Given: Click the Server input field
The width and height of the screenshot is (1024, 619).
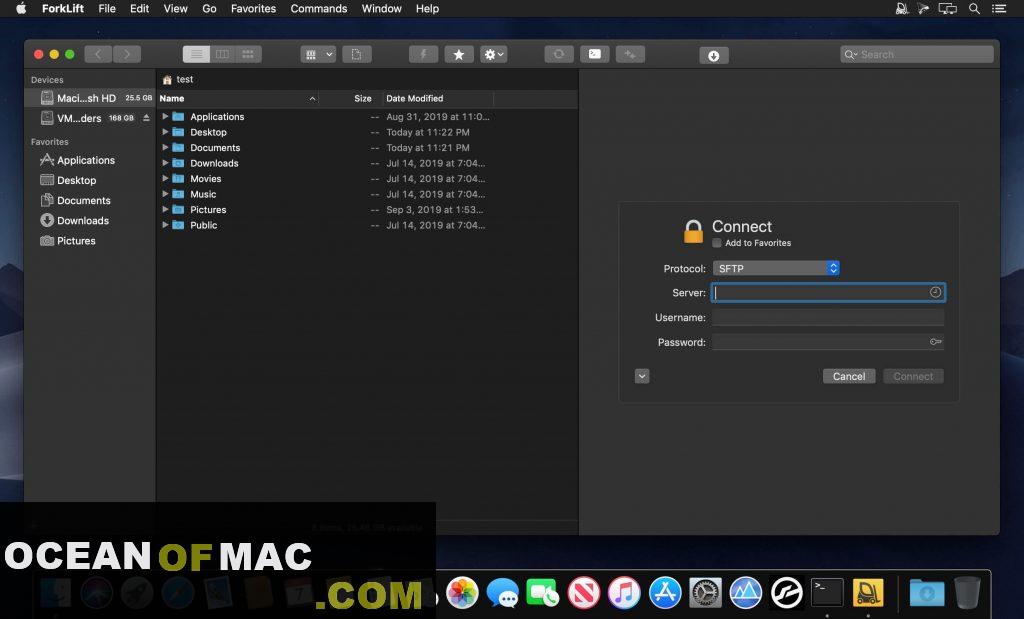Looking at the screenshot, I should pyautogui.click(x=828, y=293).
